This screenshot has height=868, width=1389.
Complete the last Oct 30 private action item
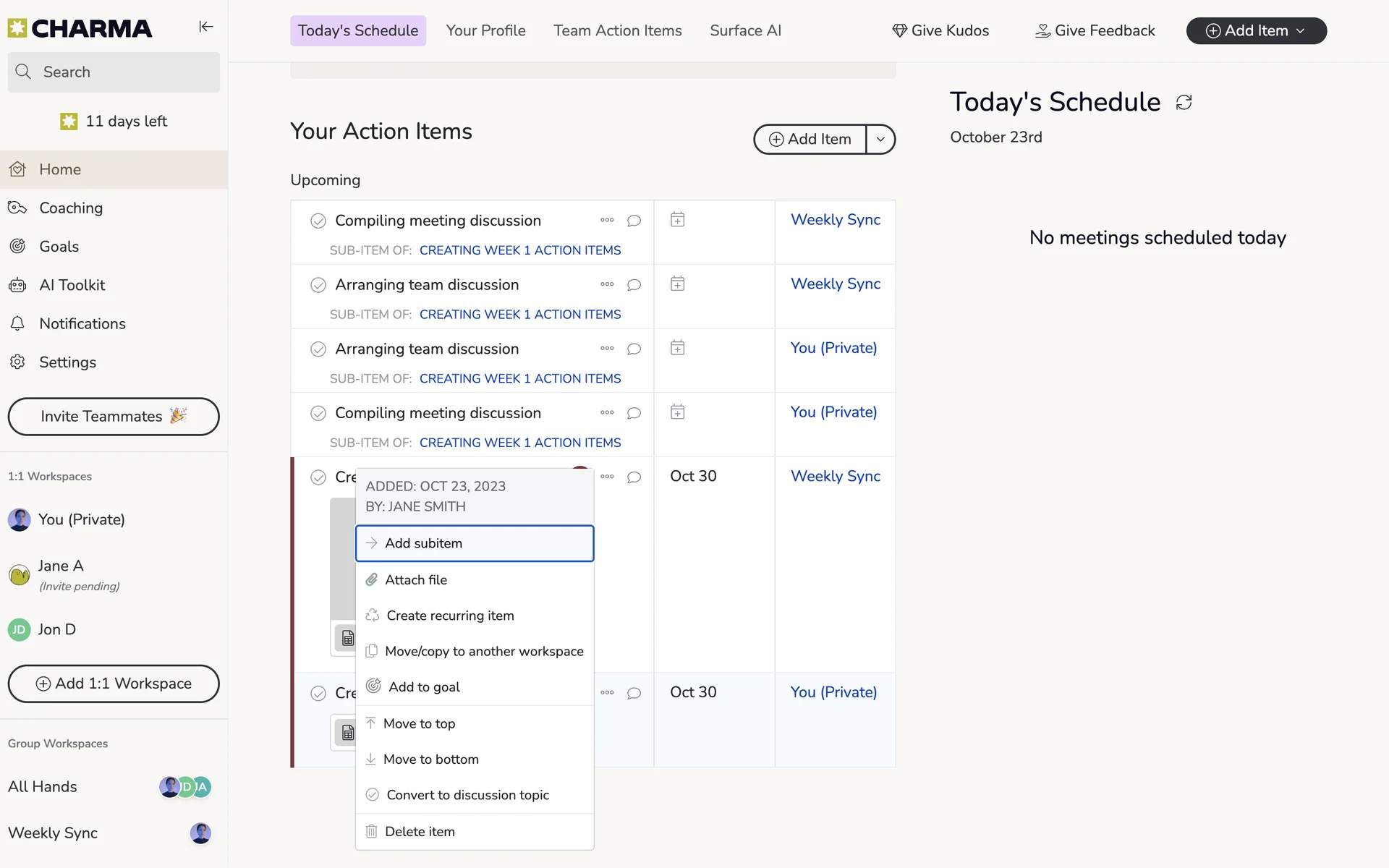coord(318,693)
